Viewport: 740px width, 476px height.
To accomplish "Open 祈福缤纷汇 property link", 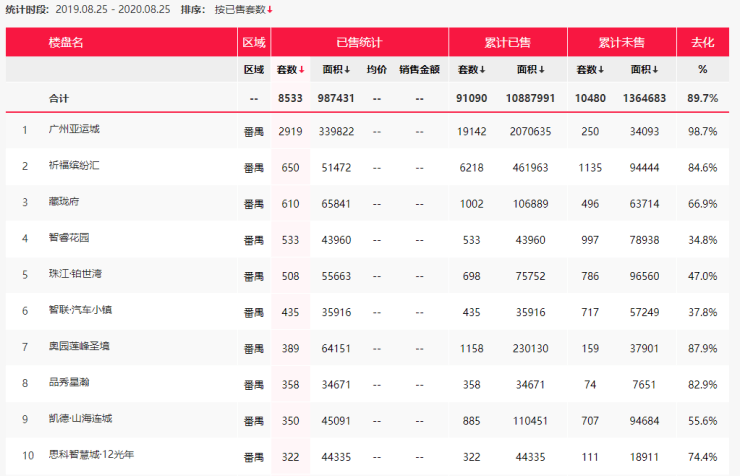I will coord(74,165).
